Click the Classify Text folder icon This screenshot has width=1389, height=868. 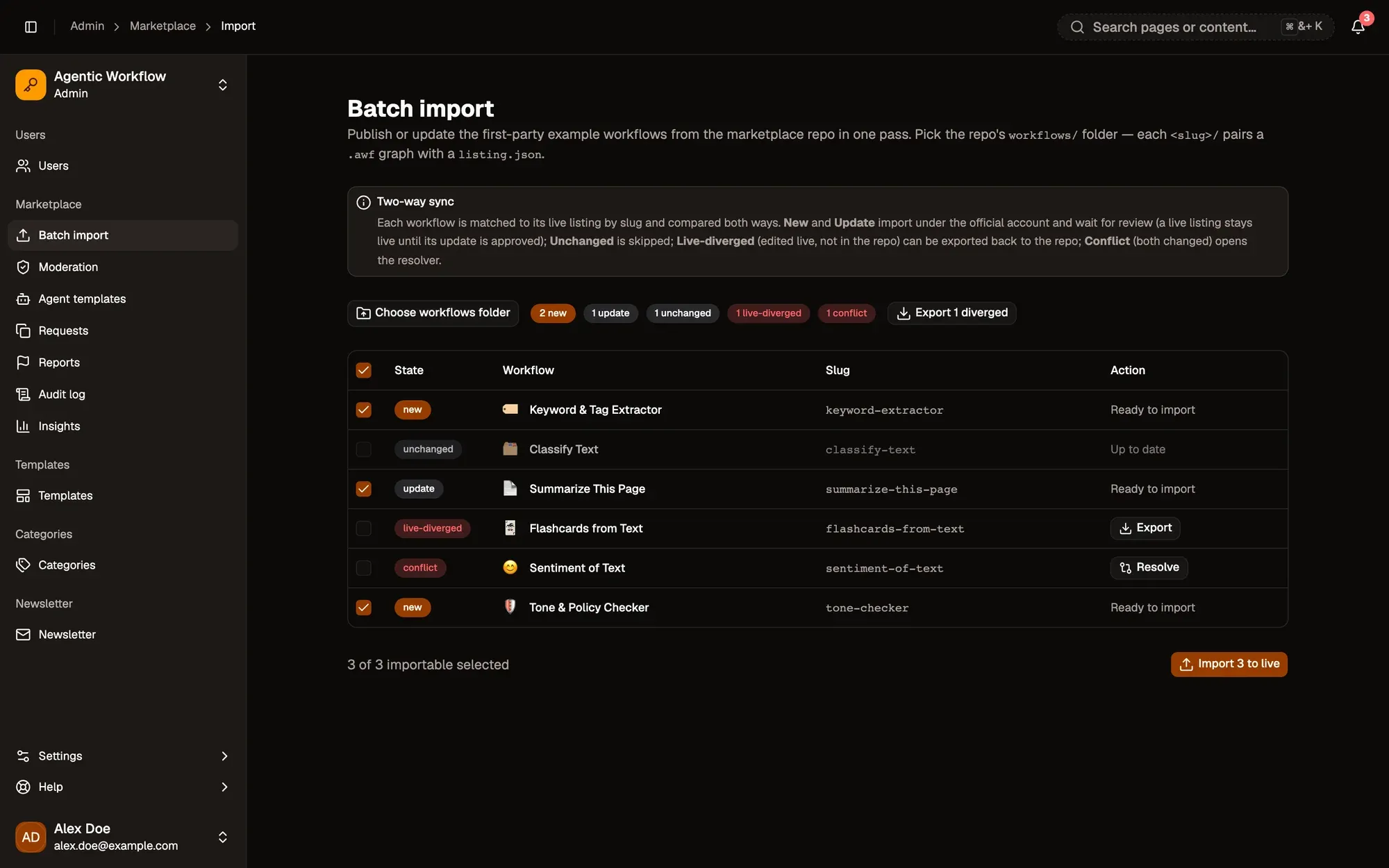[x=510, y=449]
